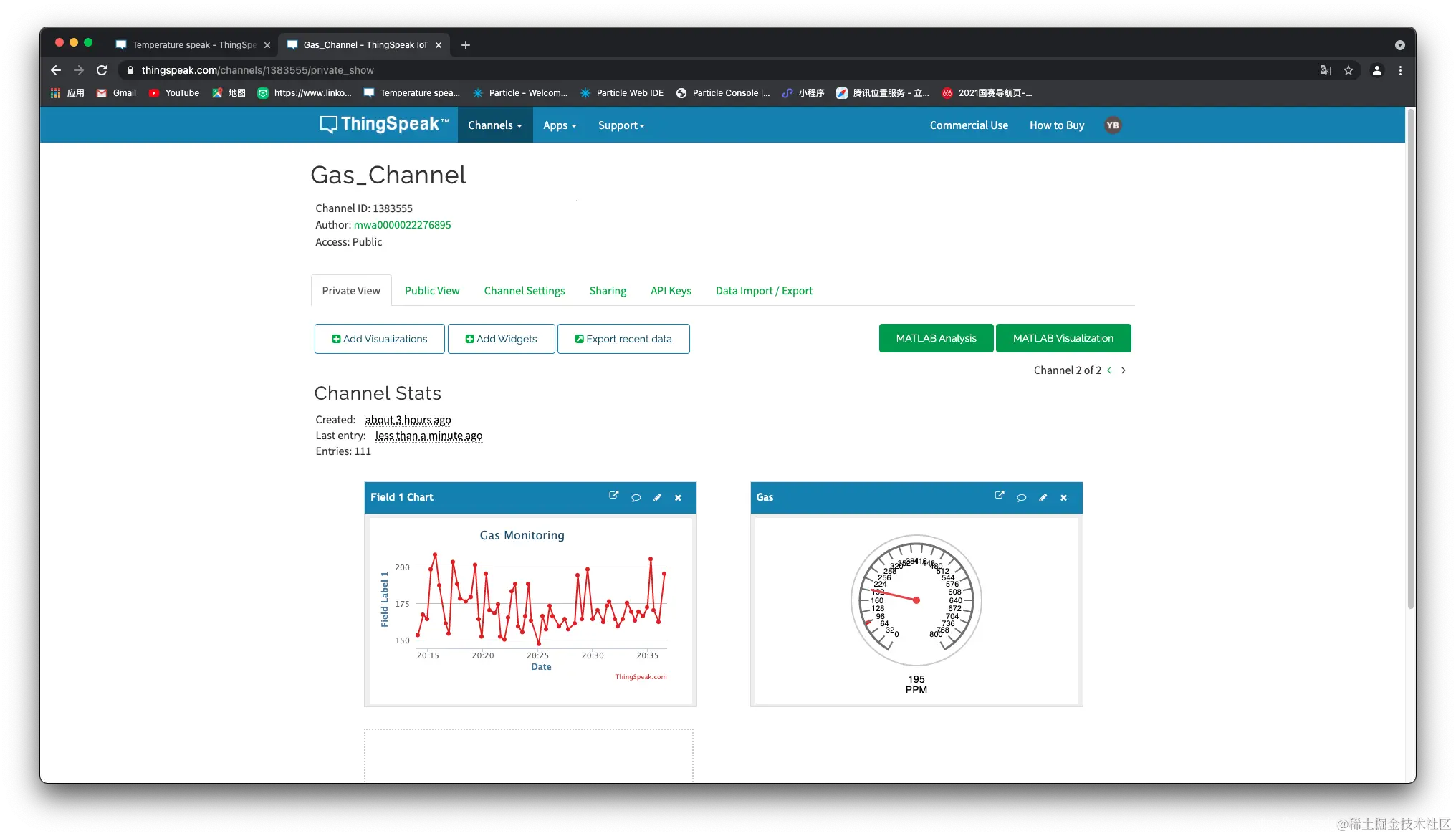This screenshot has width=1456, height=836.
Task: Click Add Visualizations button
Action: pyautogui.click(x=380, y=339)
